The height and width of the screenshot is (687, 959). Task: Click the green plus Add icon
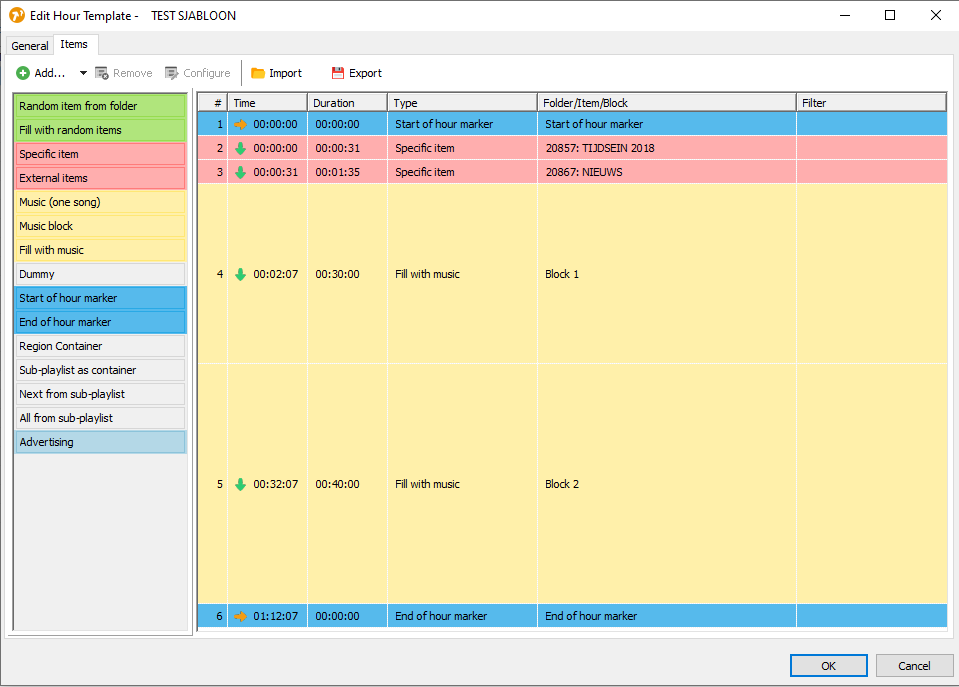[23, 73]
